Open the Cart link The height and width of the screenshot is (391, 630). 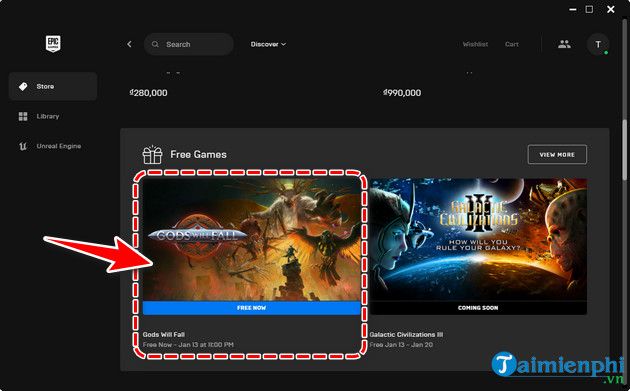[x=511, y=44]
